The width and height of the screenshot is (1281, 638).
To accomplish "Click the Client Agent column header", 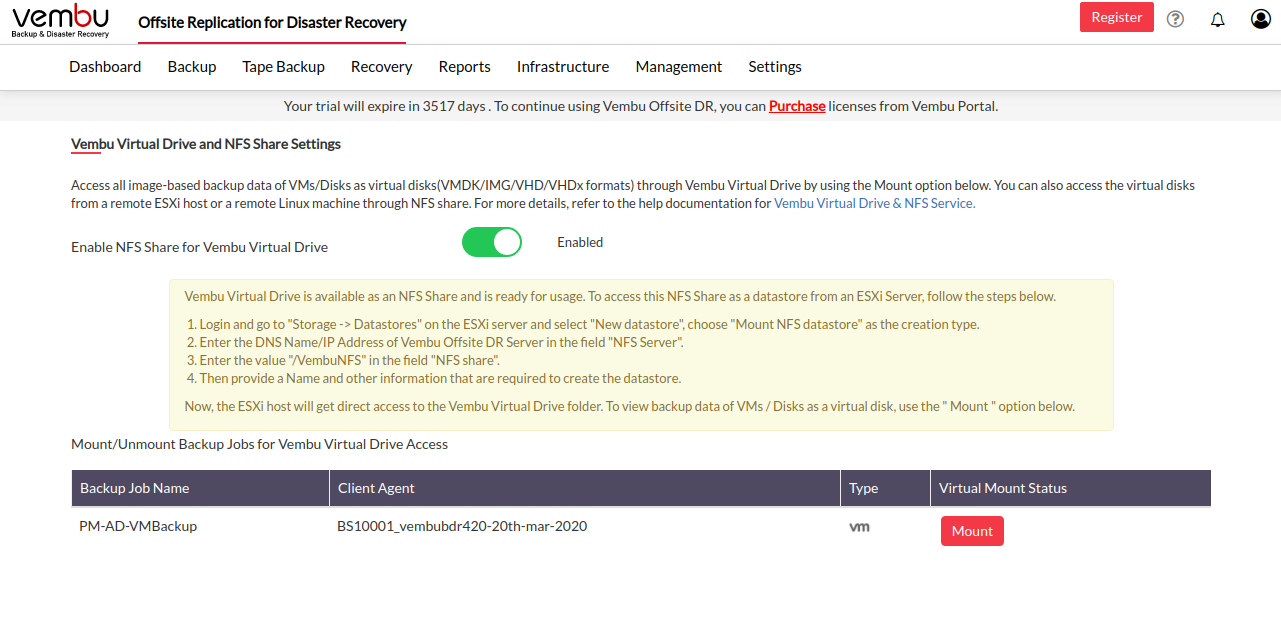I will click(x=585, y=488).
